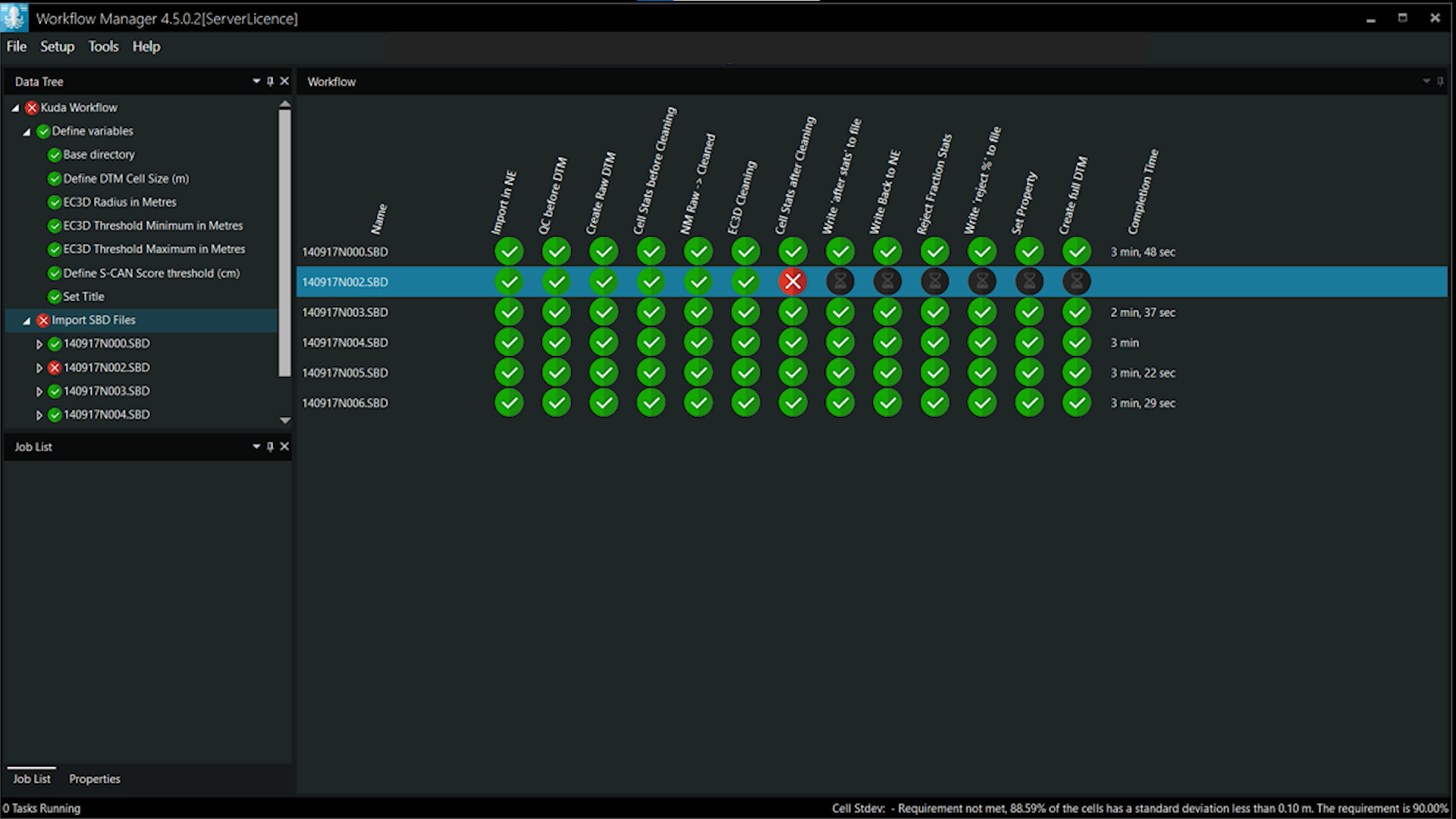1456x819 pixels.
Task: Open the Help menu
Action: point(146,46)
